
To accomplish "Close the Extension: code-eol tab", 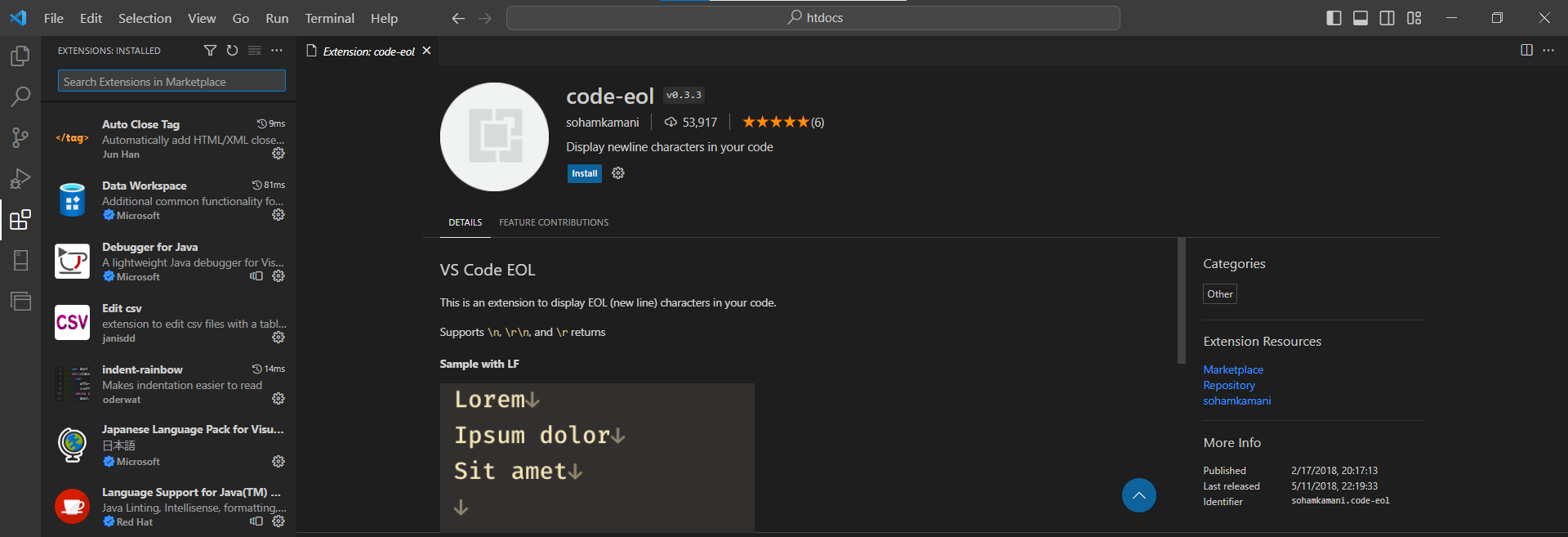I will pos(426,51).
